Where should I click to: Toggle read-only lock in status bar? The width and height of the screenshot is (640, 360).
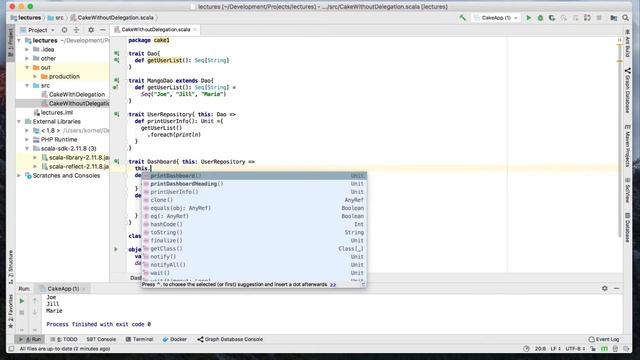tap(593, 349)
